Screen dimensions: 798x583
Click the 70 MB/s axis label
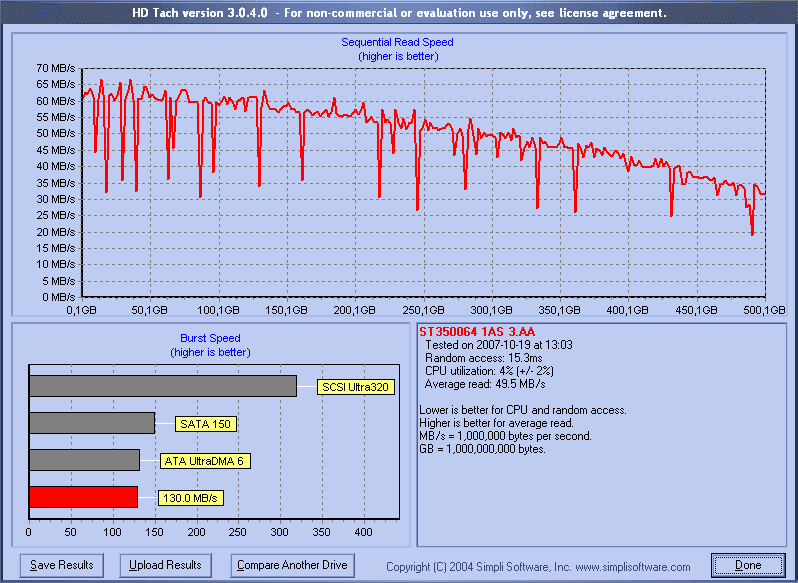click(x=55, y=68)
